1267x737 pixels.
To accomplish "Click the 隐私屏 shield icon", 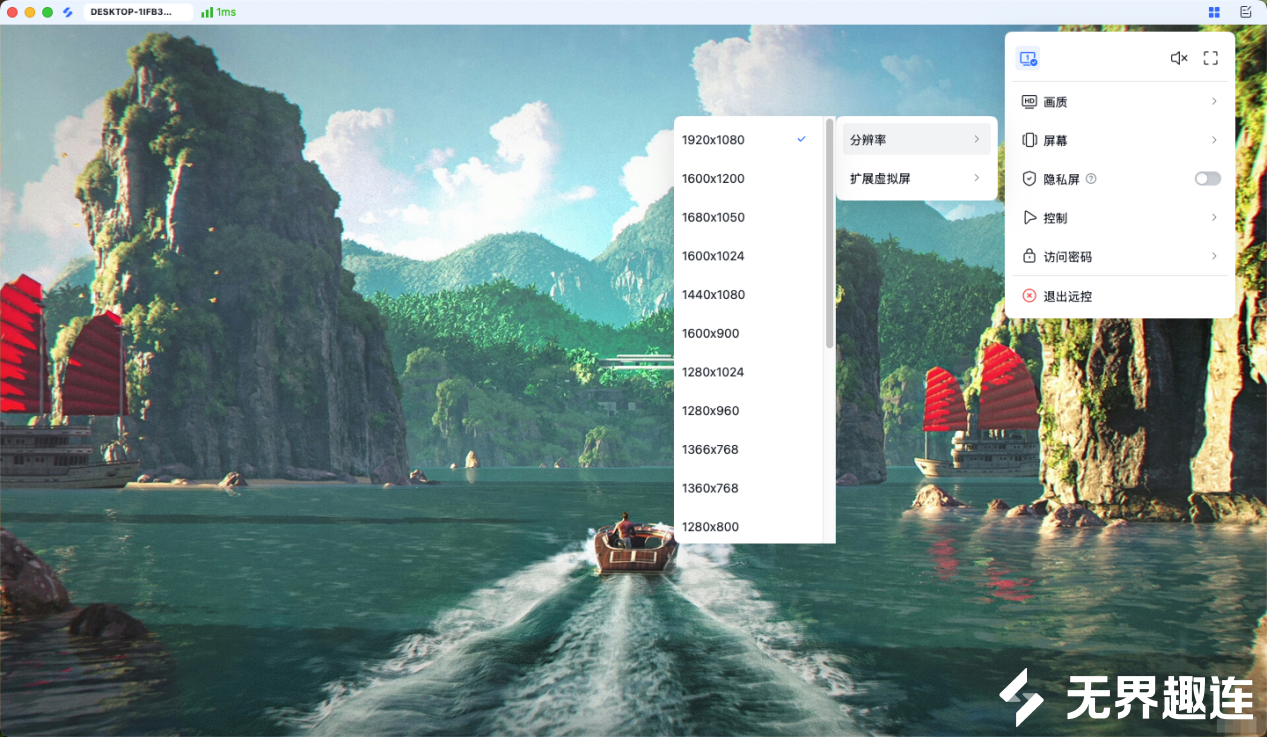I will tap(1029, 178).
